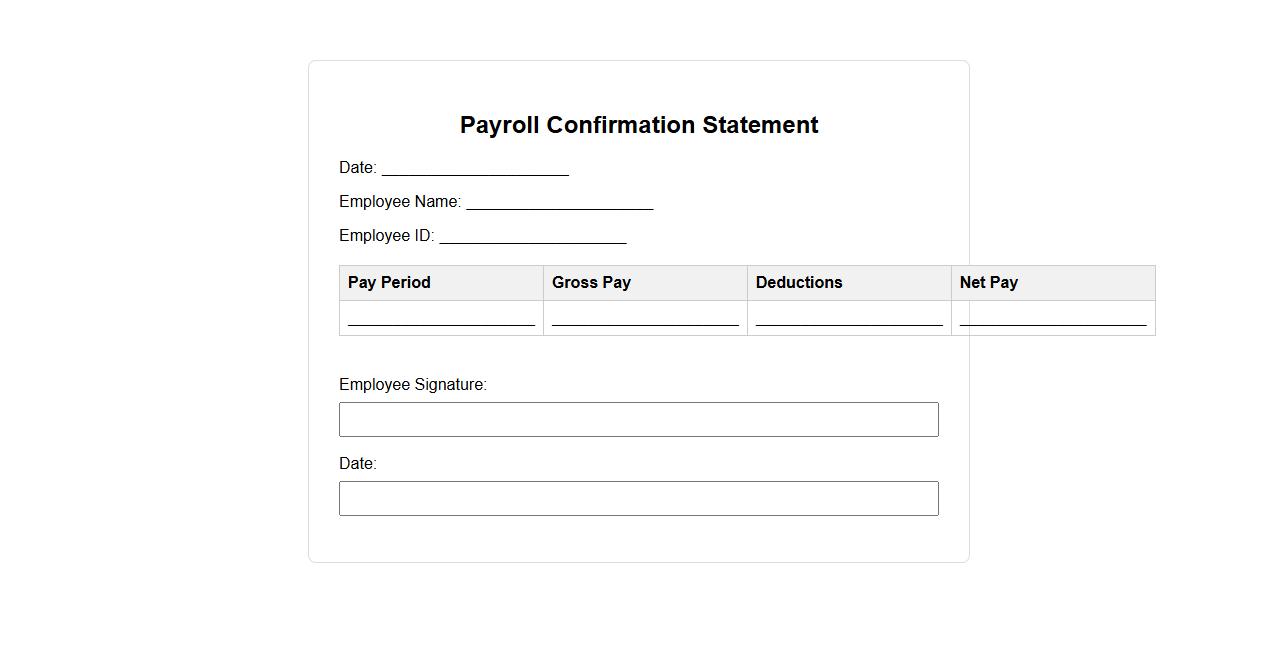Click the Date label below the signature box
The width and height of the screenshot is (1278, 650).
pos(357,464)
